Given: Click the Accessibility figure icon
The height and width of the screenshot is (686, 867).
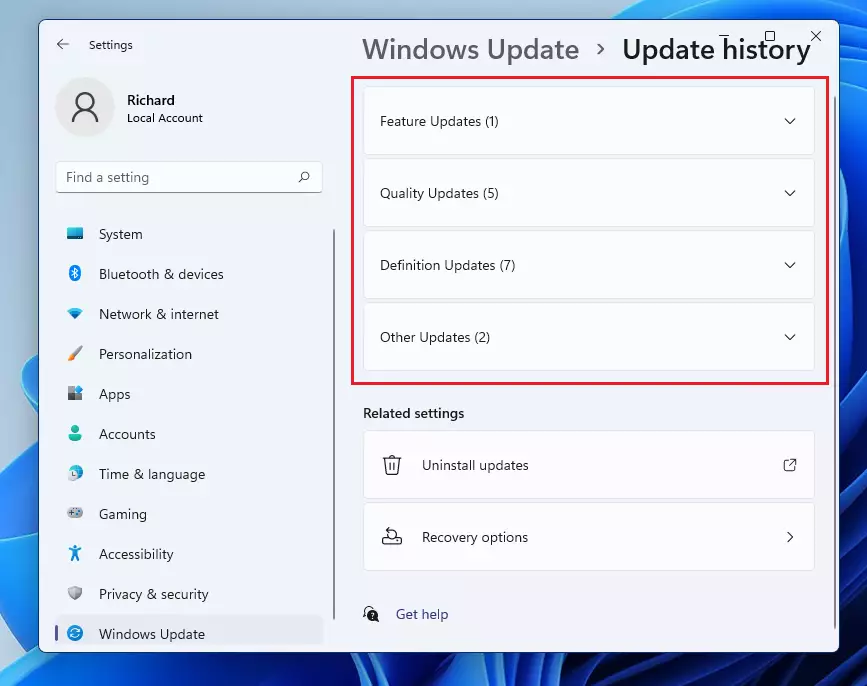Looking at the screenshot, I should [75, 553].
